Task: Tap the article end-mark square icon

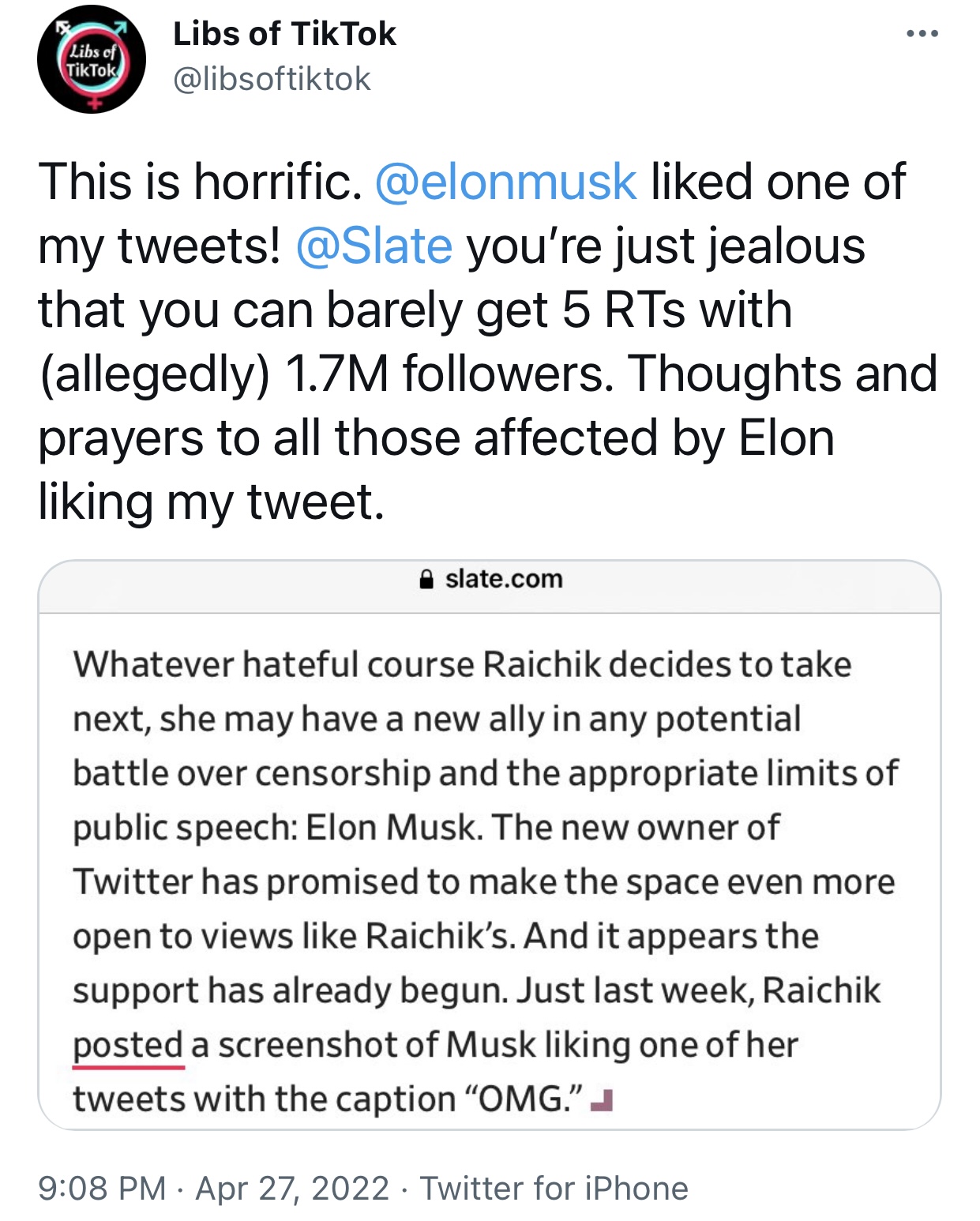Action: (603, 1100)
